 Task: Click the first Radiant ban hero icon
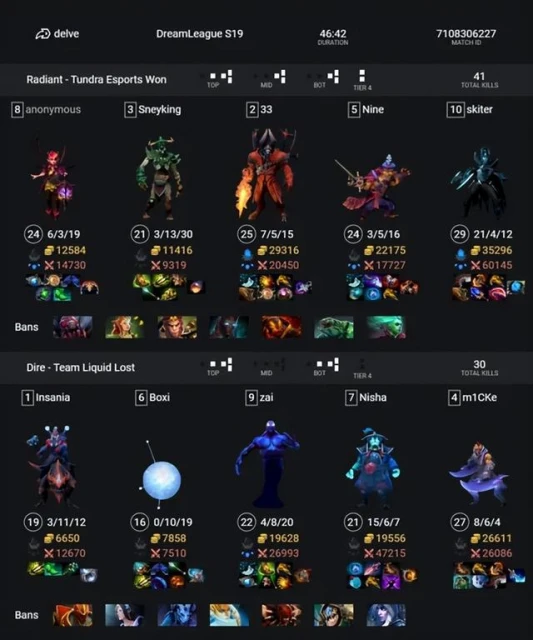point(73,327)
